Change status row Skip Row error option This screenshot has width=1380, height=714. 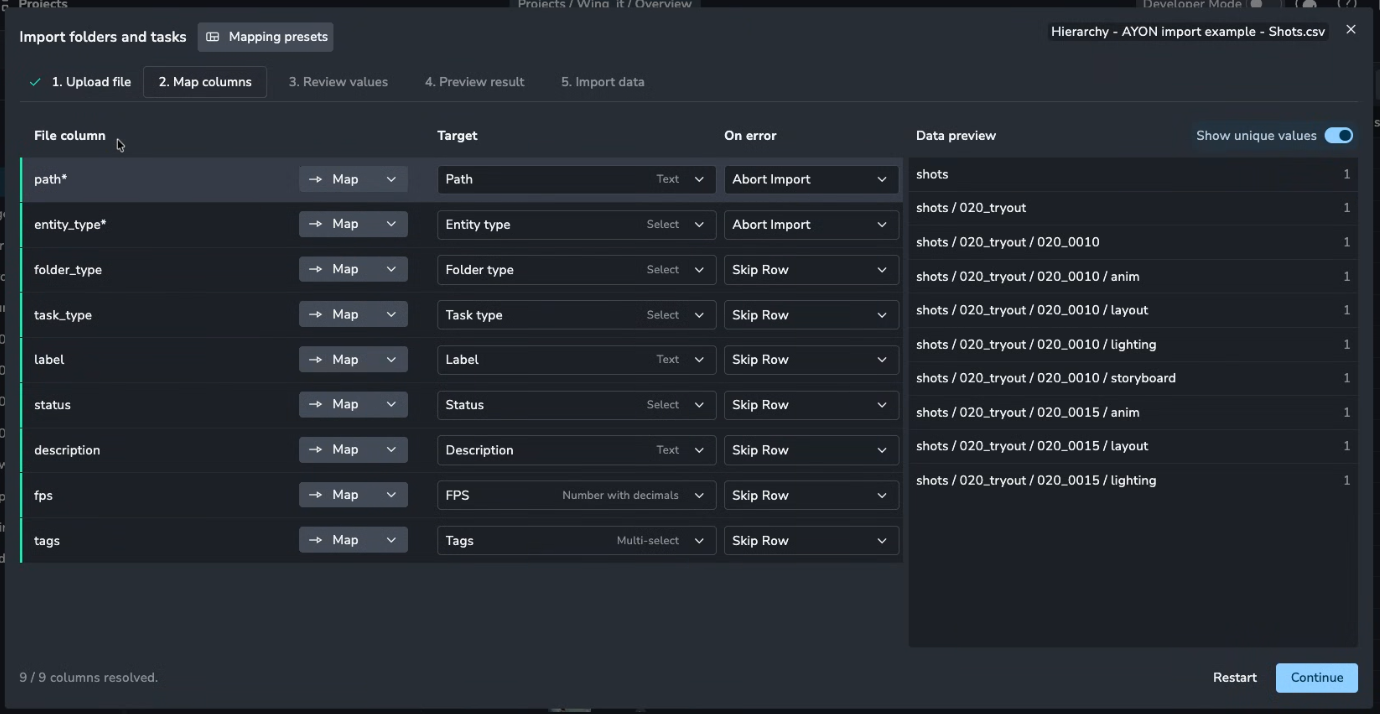(x=811, y=404)
